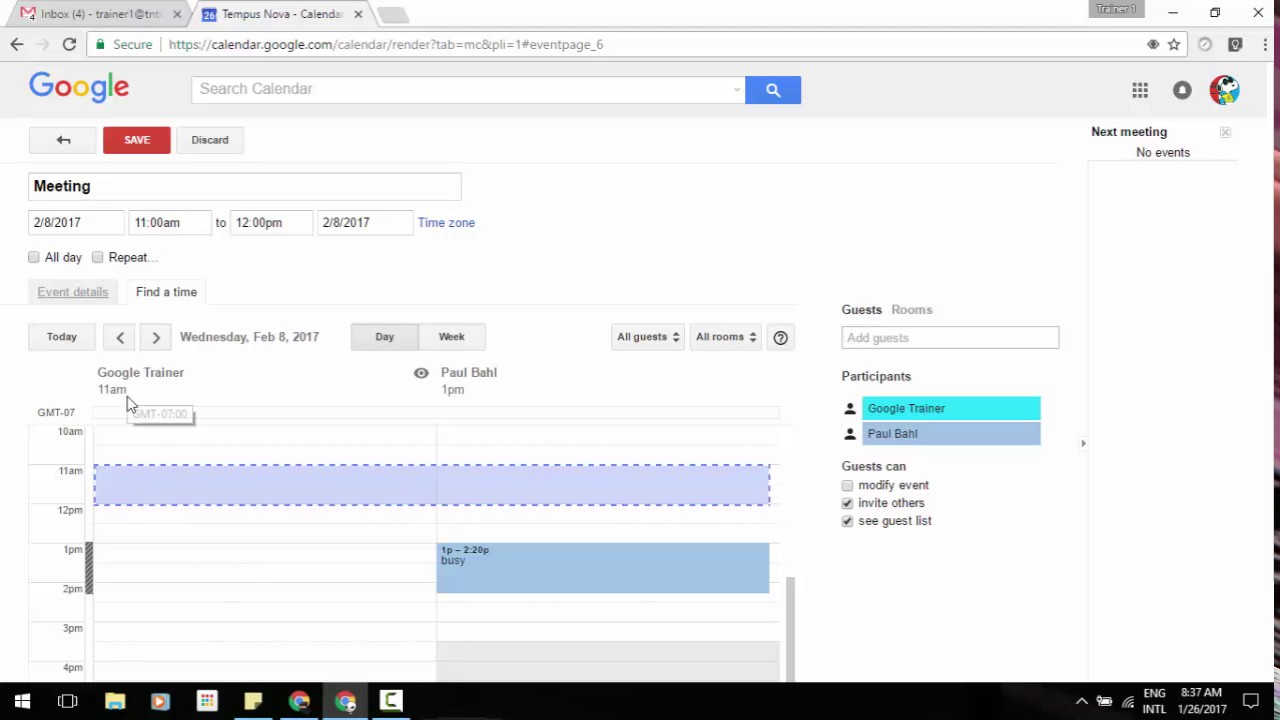Viewport: 1280px width, 720px height.
Task: Open the active Chrome taskbar icon
Action: (345, 701)
